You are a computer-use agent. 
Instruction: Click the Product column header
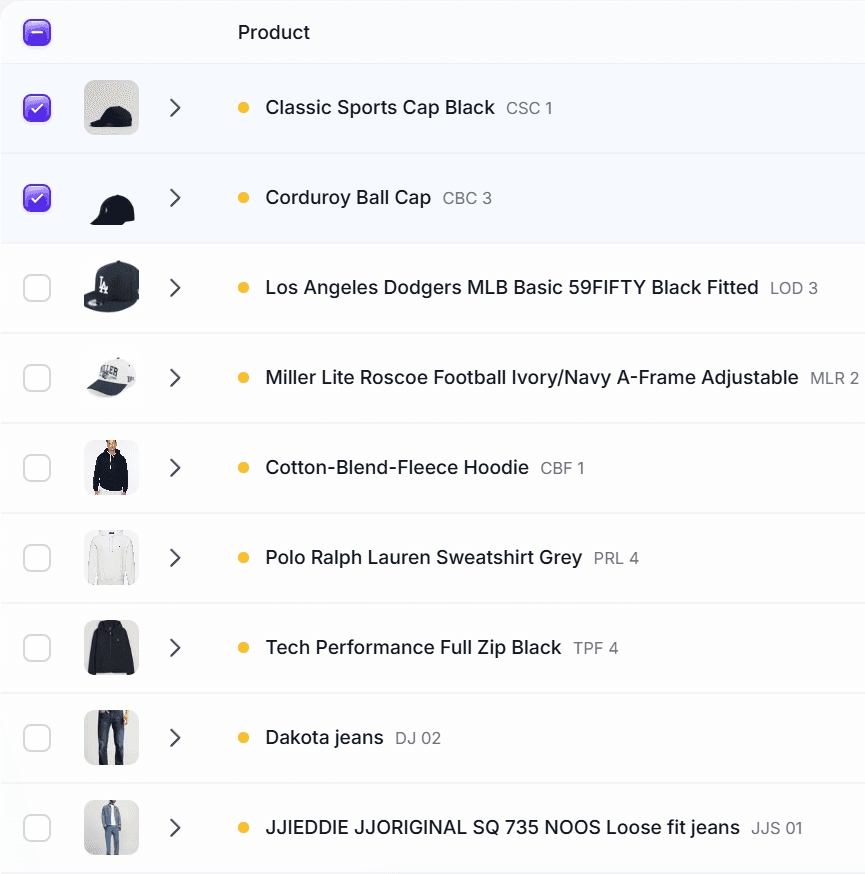coord(273,32)
